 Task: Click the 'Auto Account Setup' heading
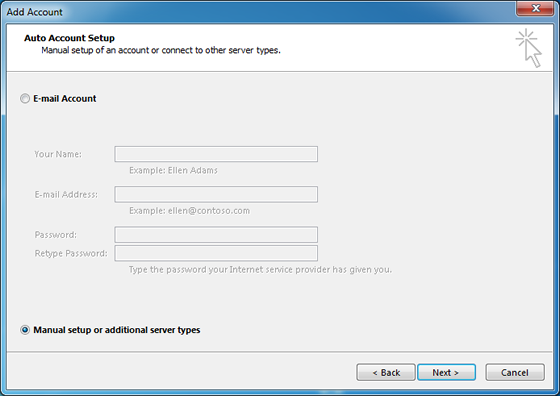tap(69, 38)
